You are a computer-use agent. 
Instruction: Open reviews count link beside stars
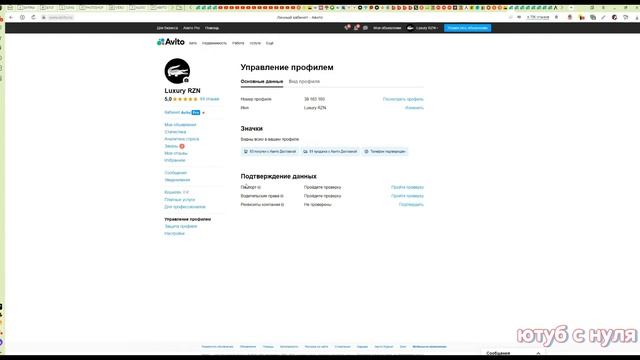[x=209, y=99]
